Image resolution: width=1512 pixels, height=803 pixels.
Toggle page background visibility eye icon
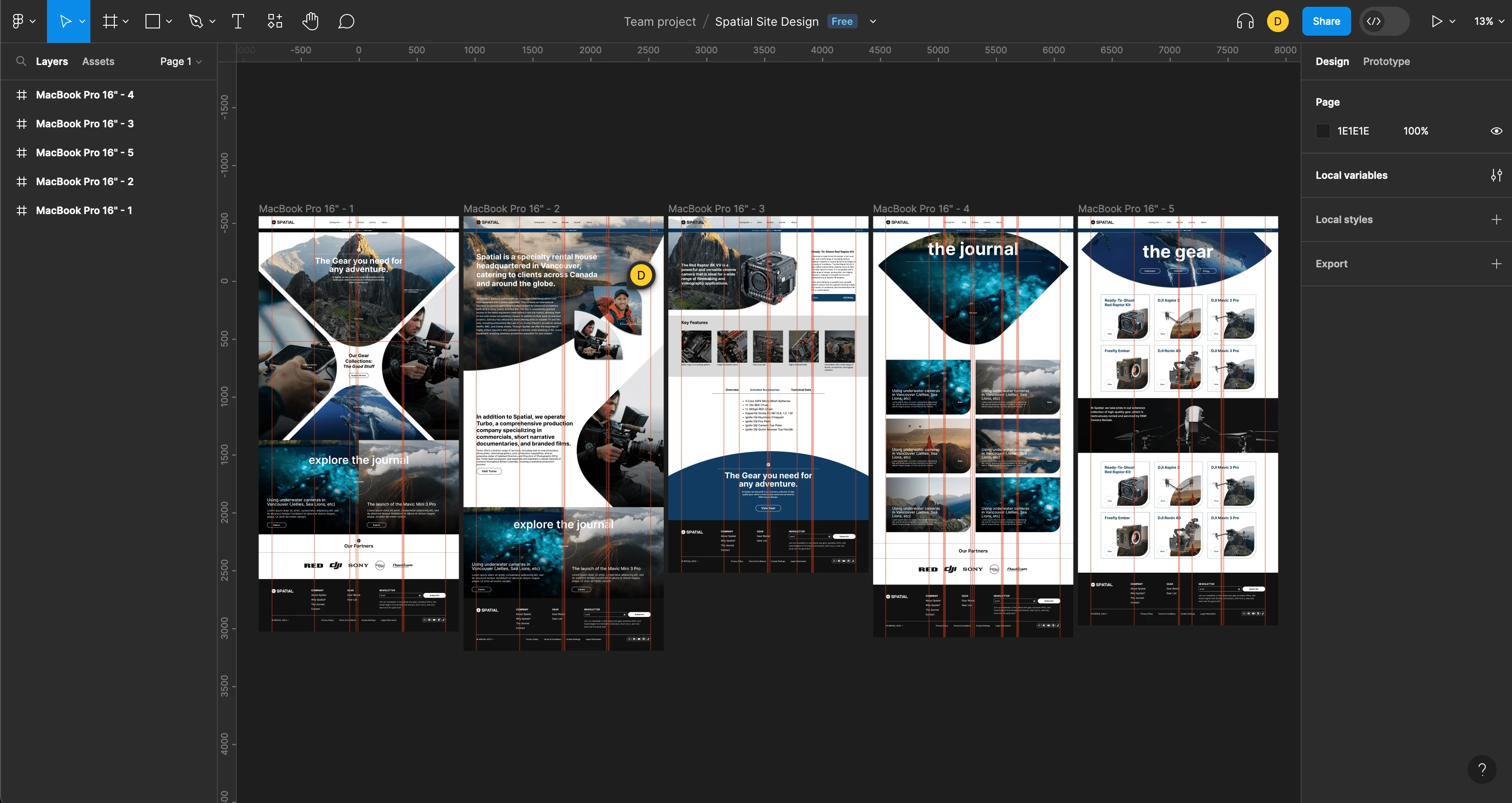(x=1496, y=131)
